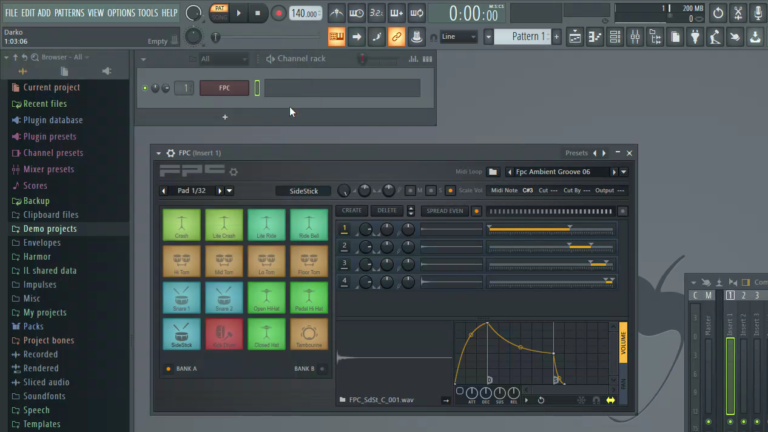Toggle the FPC channel mute LED
This screenshot has width=768, height=432.
click(x=146, y=88)
